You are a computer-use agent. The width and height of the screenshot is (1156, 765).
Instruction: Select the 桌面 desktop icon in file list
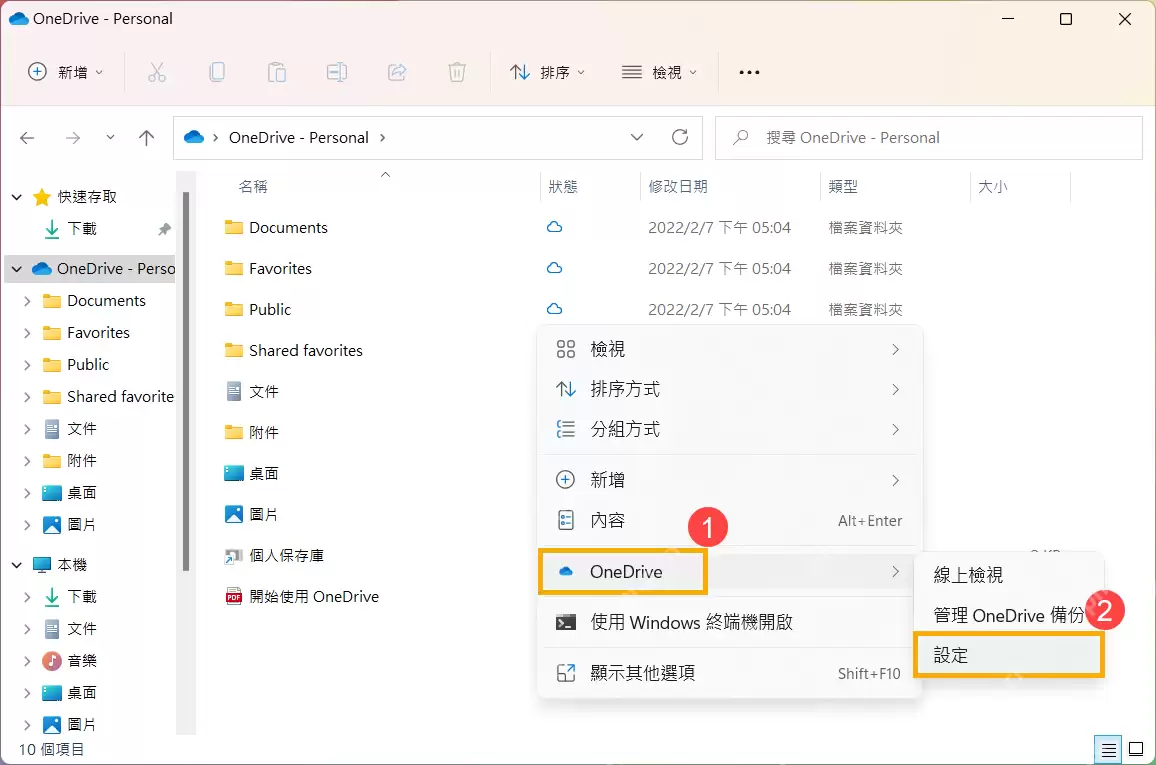pyautogui.click(x=234, y=473)
